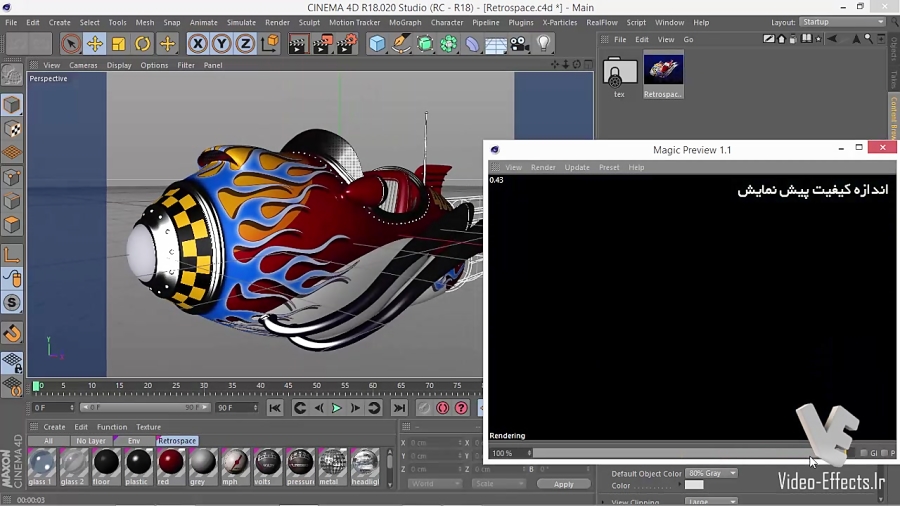Open the Retrospace preset thumbnail in browser
Screen dimensions: 900x506
(663, 75)
